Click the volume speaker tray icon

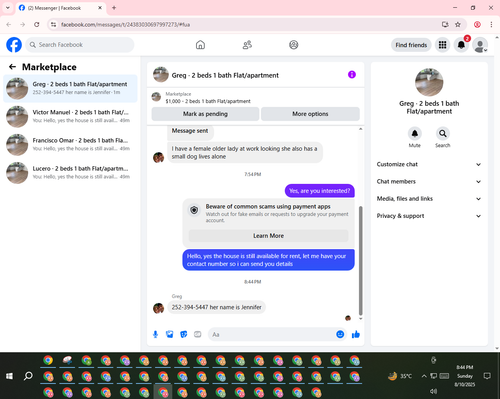pos(433,391)
